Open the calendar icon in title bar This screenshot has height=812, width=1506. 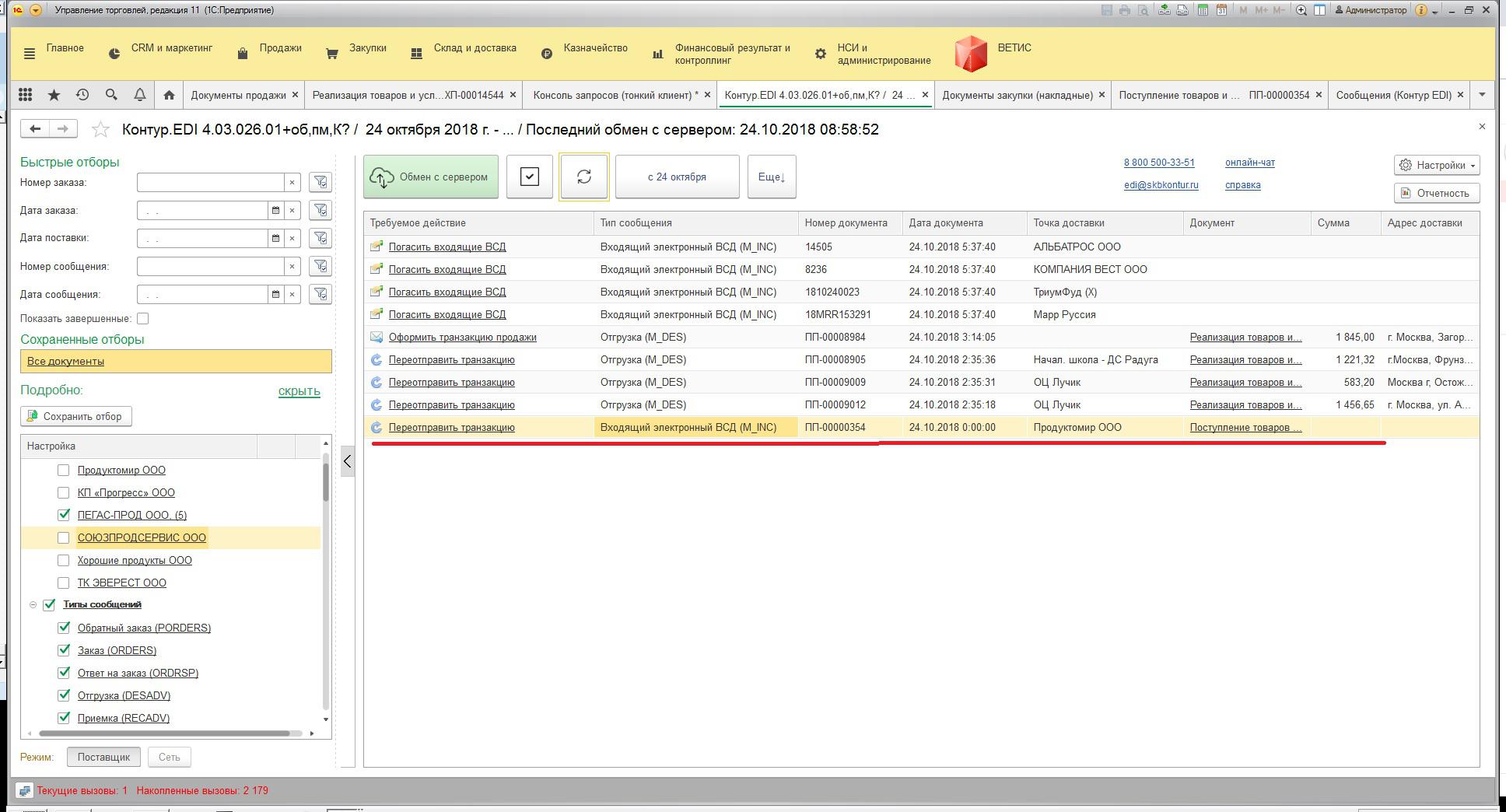coord(1221,10)
